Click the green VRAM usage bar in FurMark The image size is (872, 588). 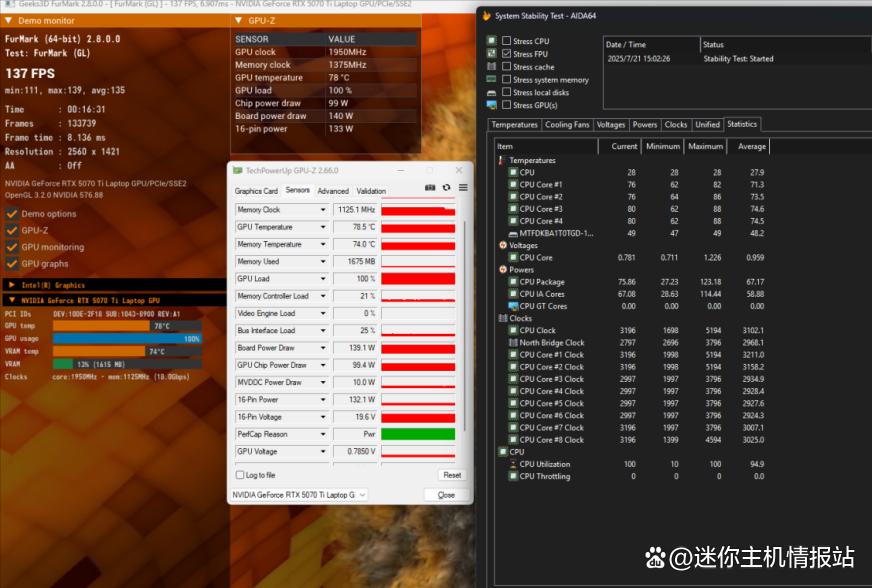point(63,364)
